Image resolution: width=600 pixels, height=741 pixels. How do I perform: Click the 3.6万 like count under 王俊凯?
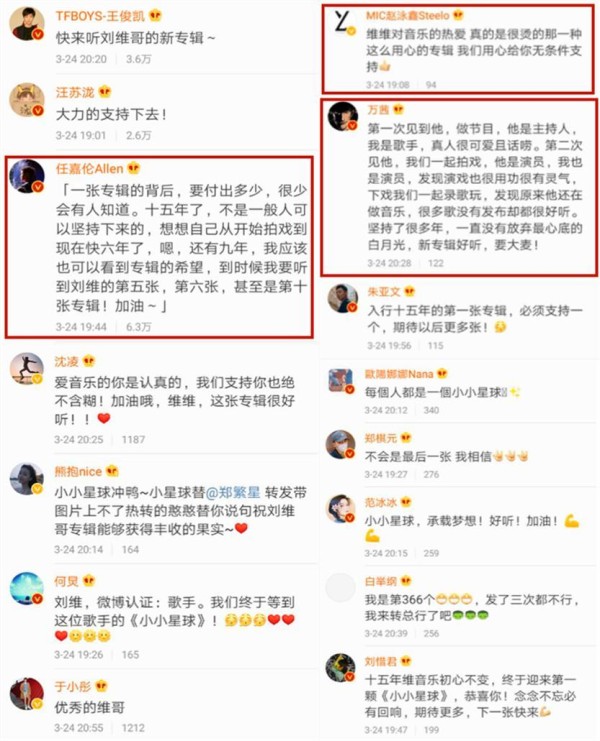coord(138,59)
